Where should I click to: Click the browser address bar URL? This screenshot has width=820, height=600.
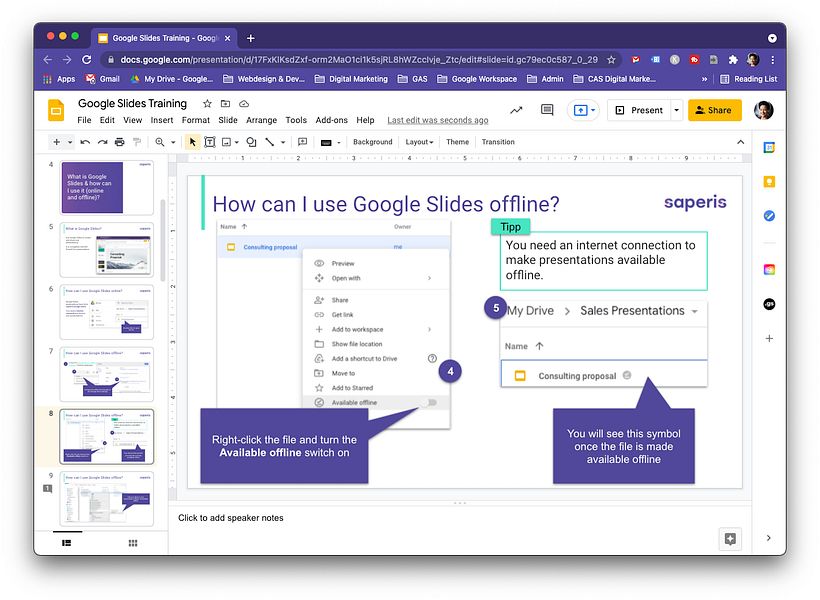tap(359, 60)
